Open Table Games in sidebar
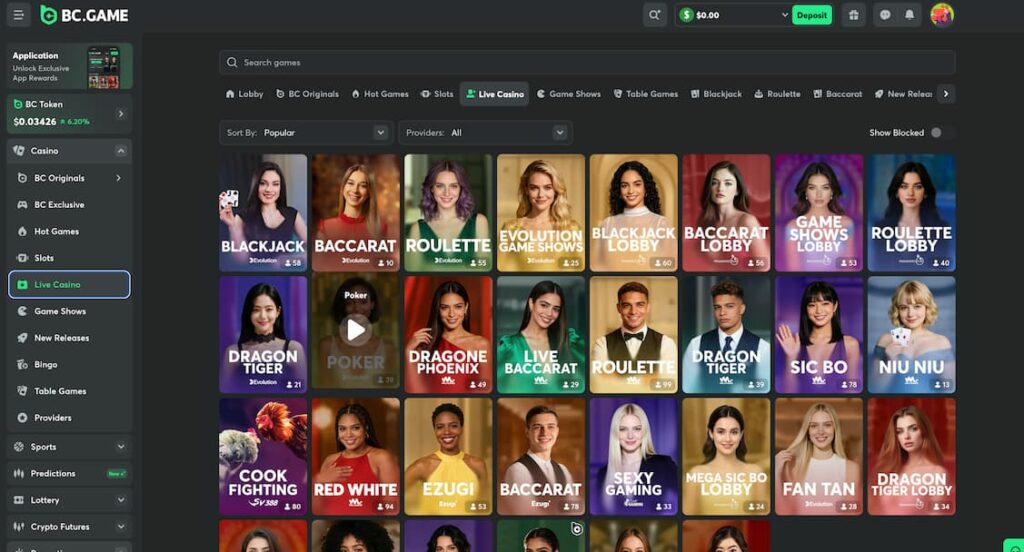 [69, 391]
